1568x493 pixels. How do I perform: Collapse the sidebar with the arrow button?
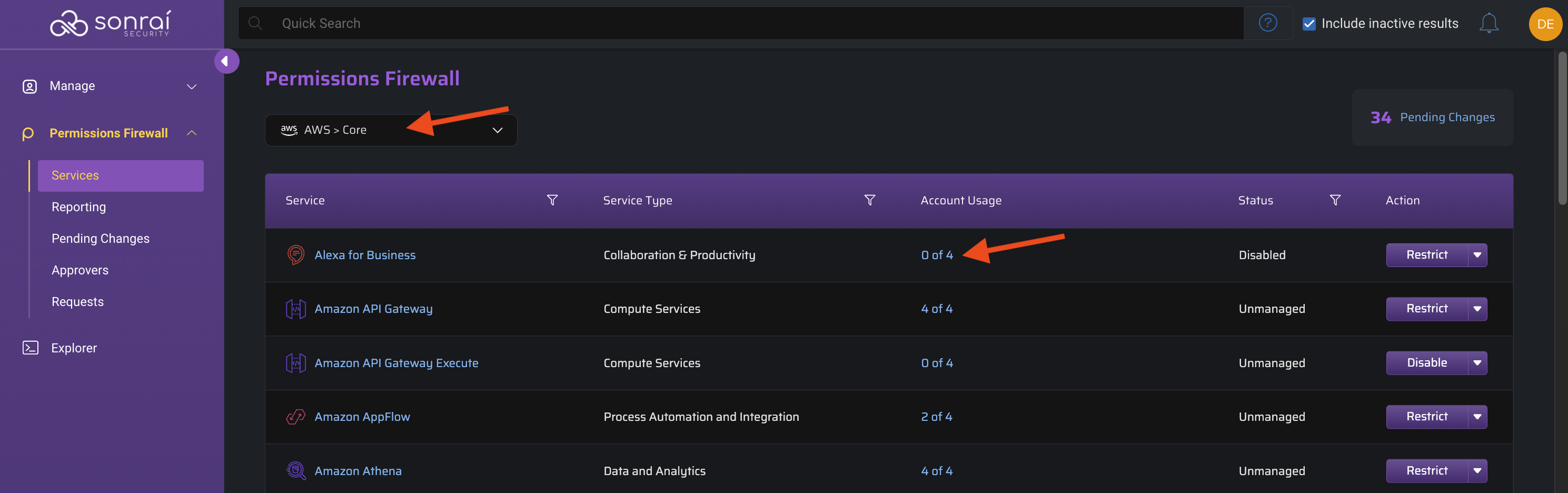click(226, 61)
